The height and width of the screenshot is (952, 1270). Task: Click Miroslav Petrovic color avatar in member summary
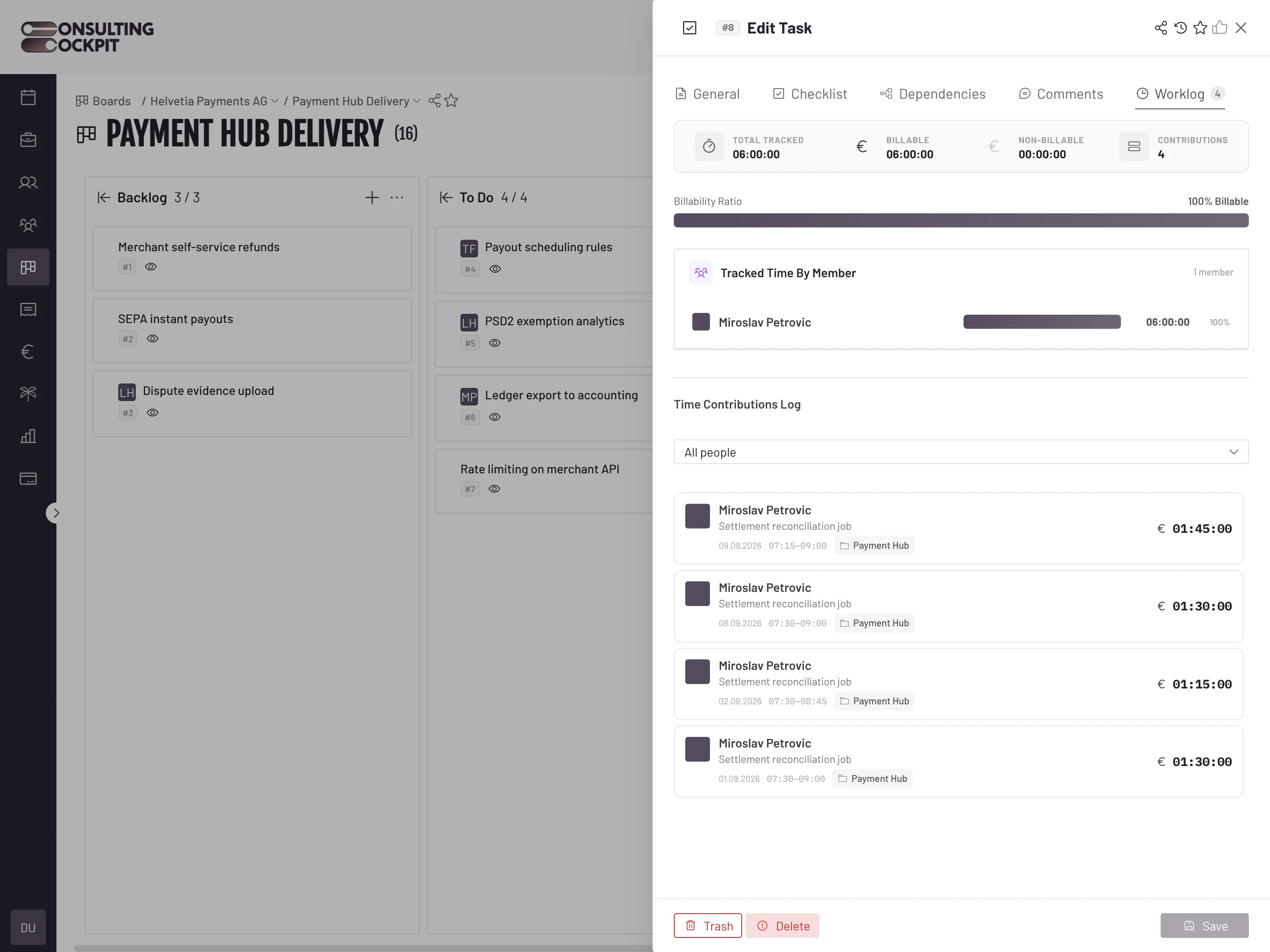tap(701, 322)
